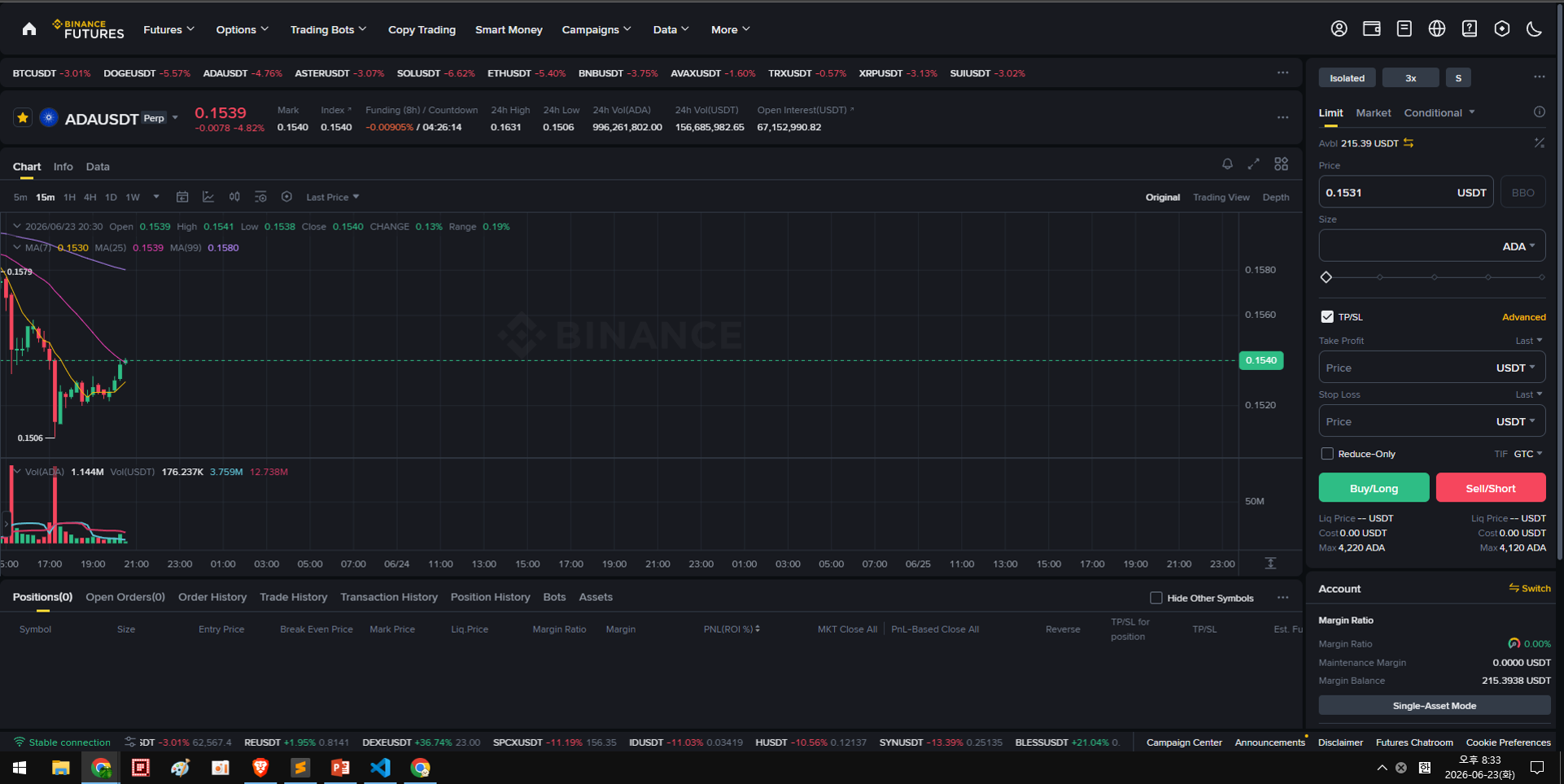
Task: Collapse the MA indicator legend chevron
Action: point(17,247)
